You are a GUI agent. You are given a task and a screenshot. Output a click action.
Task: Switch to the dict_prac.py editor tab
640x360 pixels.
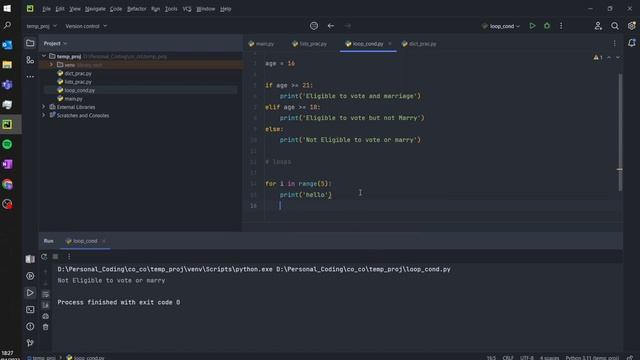[419, 44]
